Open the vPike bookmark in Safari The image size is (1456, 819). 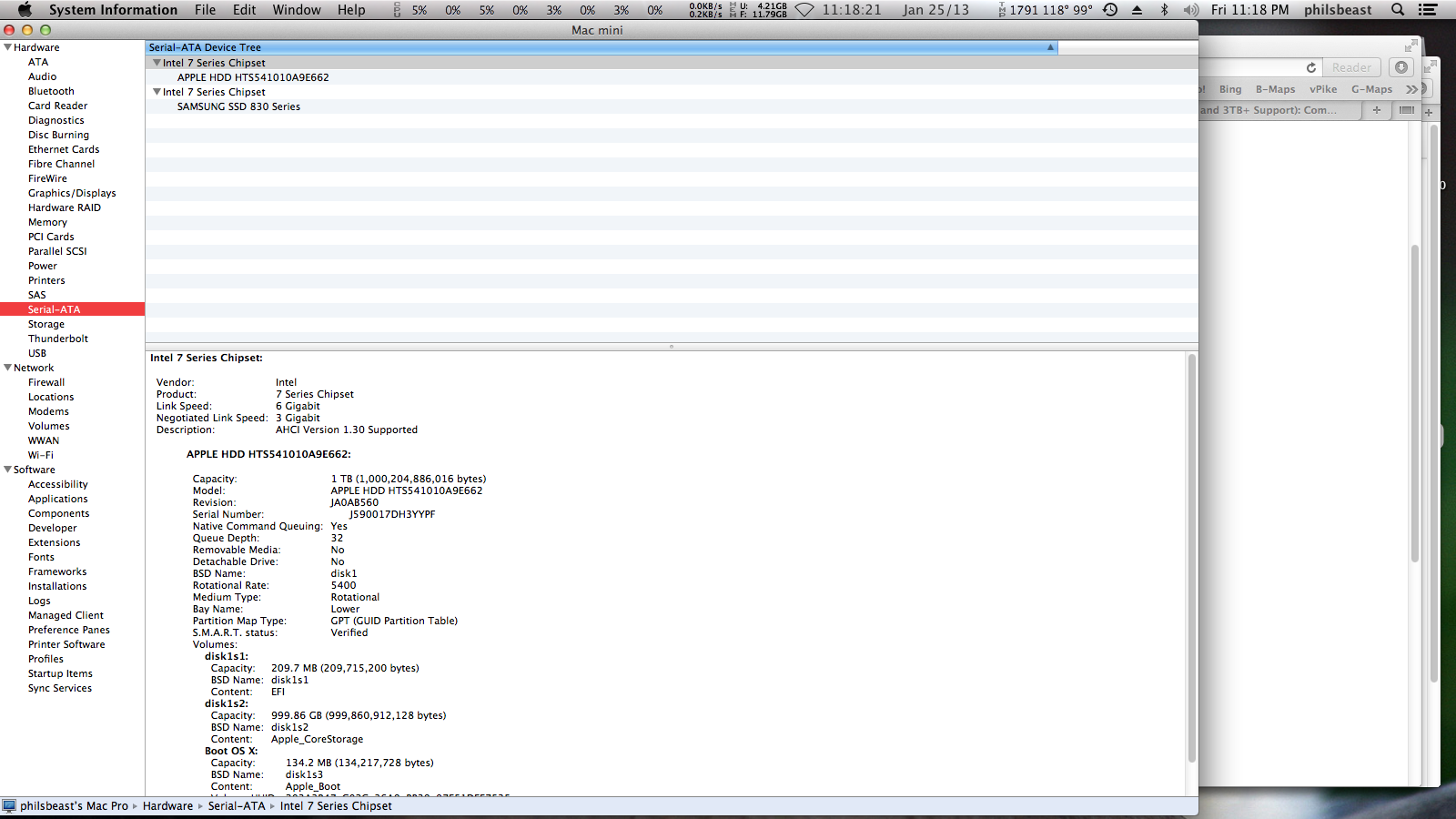(x=1323, y=89)
